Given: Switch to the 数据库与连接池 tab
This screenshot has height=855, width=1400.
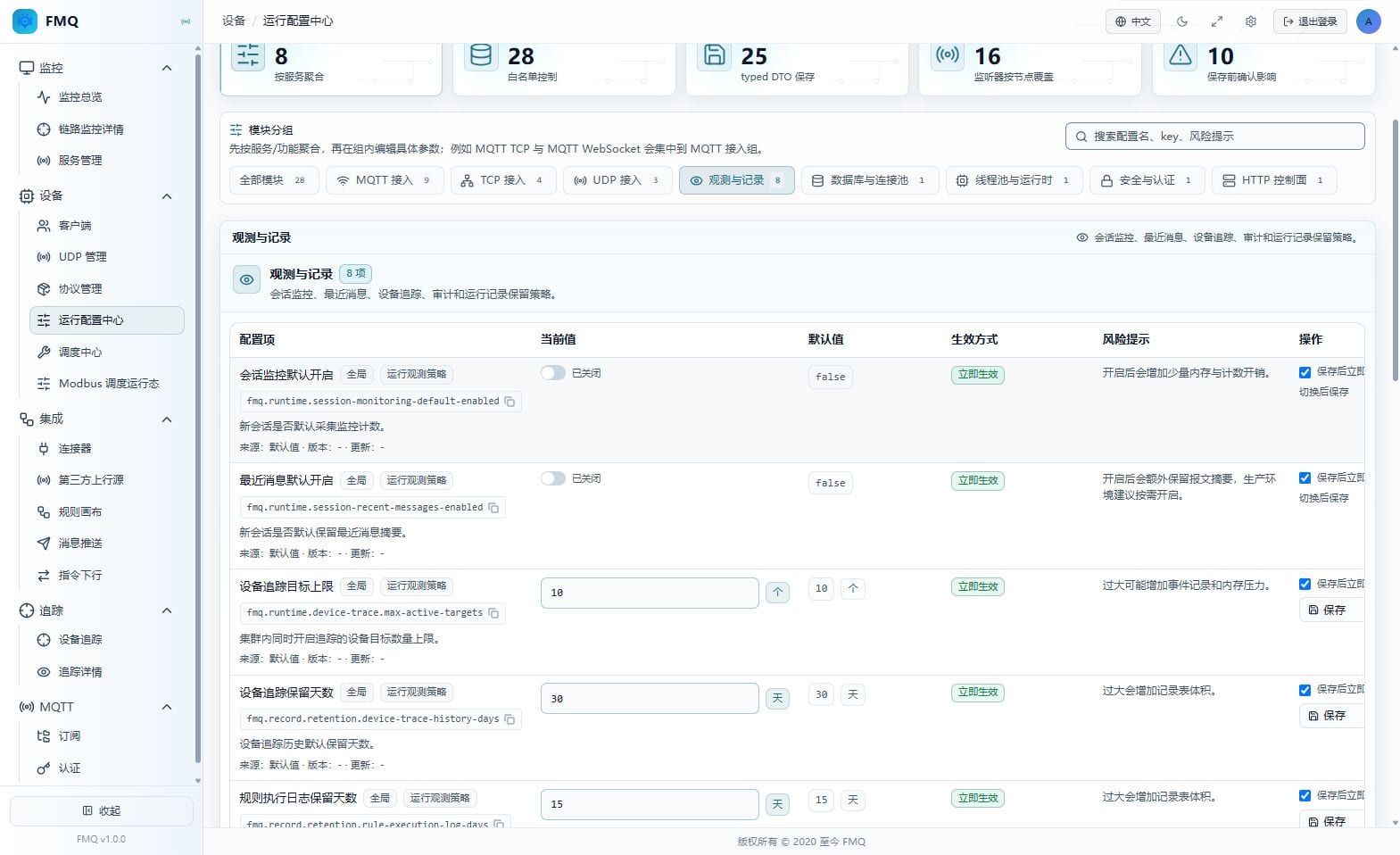Looking at the screenshot, I should coord(869,180).
